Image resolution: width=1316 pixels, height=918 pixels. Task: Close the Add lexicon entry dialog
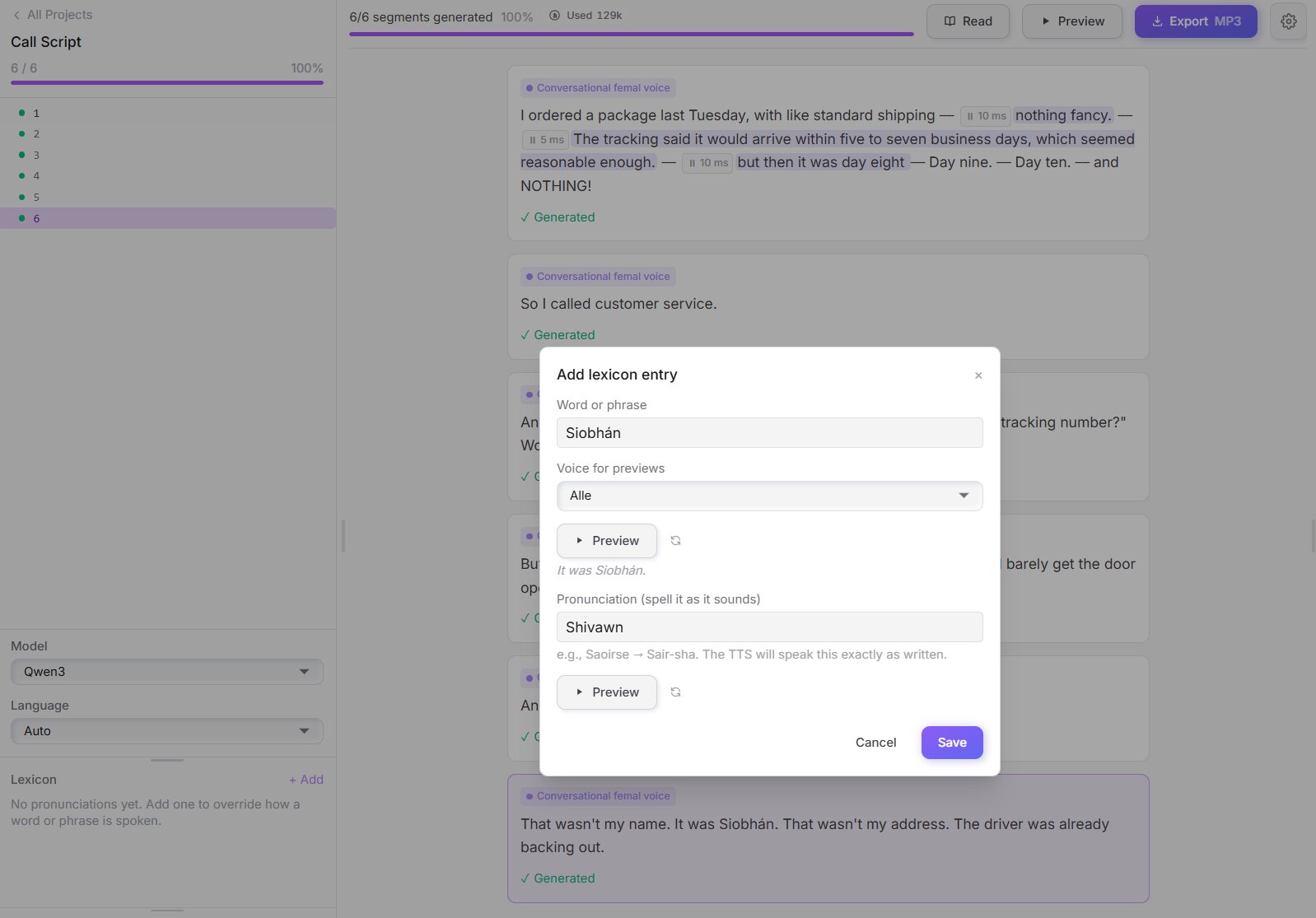(978, 375)
